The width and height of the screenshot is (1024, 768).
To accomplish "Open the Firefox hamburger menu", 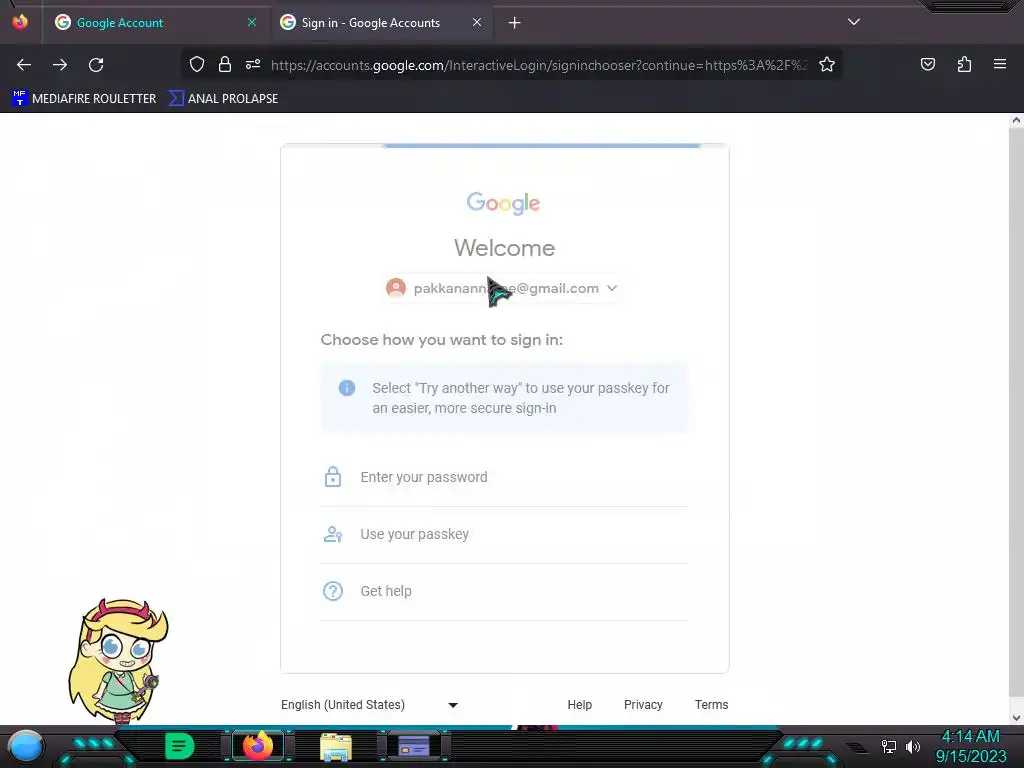I will 1000,64.
